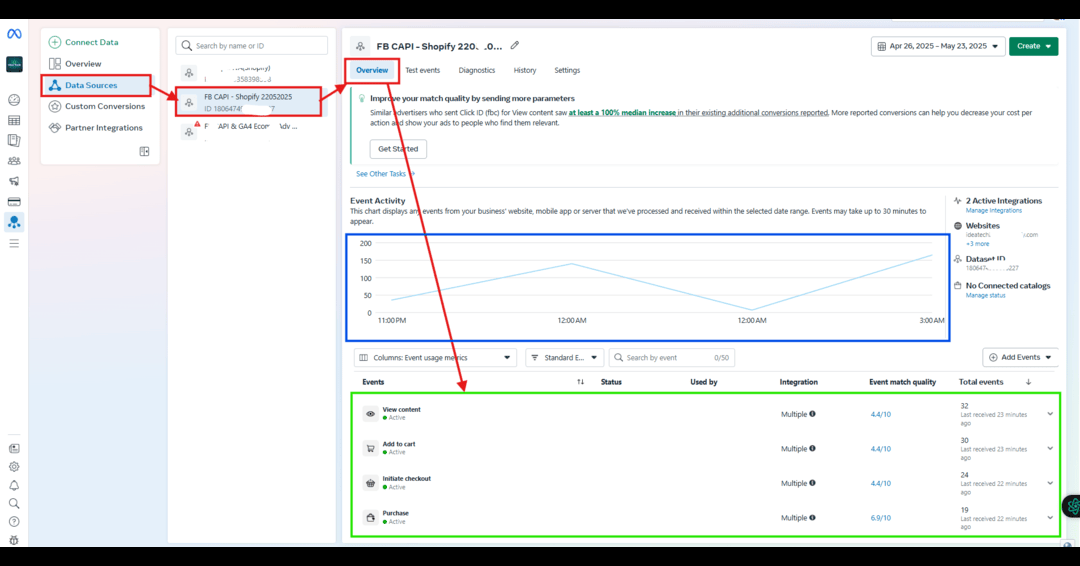Select Data Sources in navigation
Screen dimensions: 1080x566
tap(96, 85)
